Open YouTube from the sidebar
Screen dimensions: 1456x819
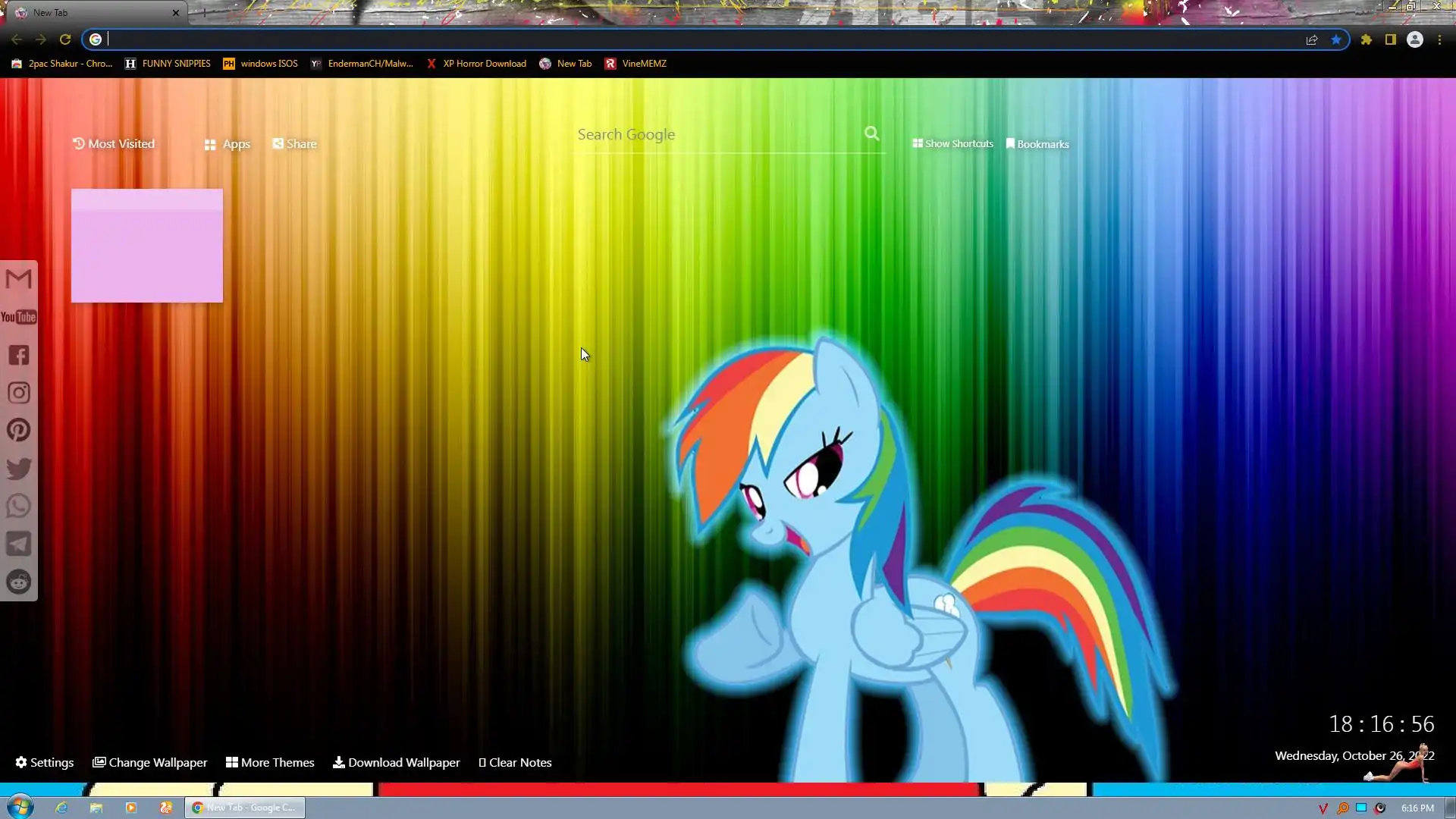click(x=19, y=317)
